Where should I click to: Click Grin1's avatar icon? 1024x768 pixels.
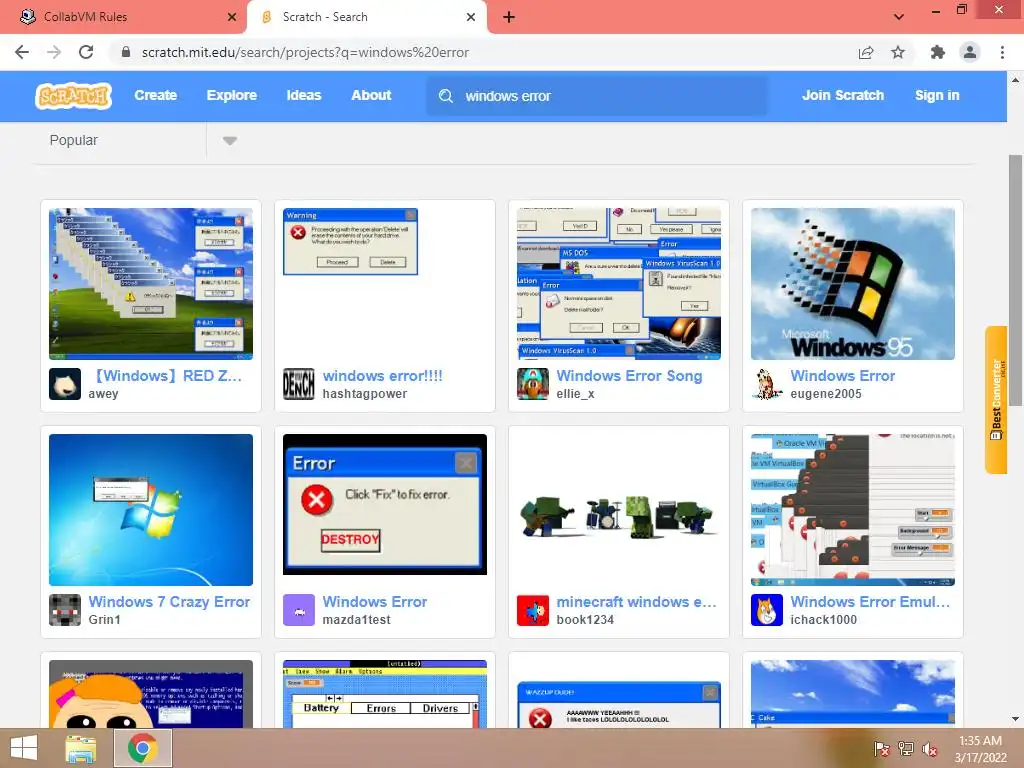[65, 610]
